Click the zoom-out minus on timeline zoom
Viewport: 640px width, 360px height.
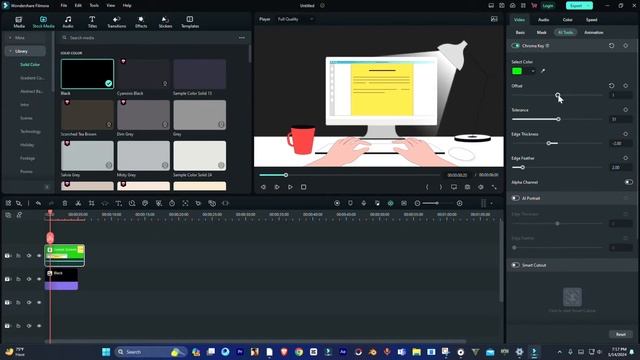pos(417,203)
